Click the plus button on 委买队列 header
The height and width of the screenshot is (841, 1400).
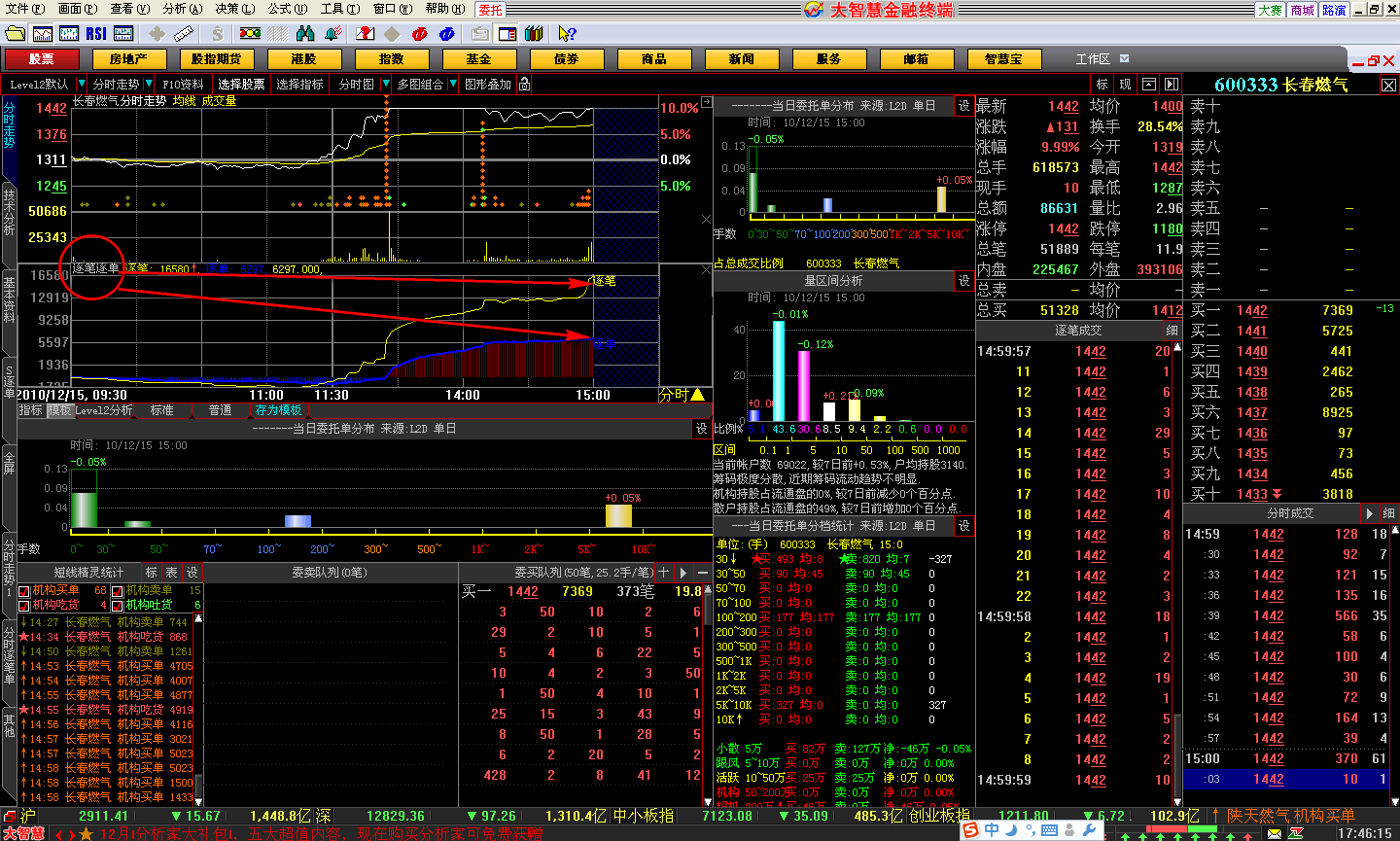click(x=664, y=573)
